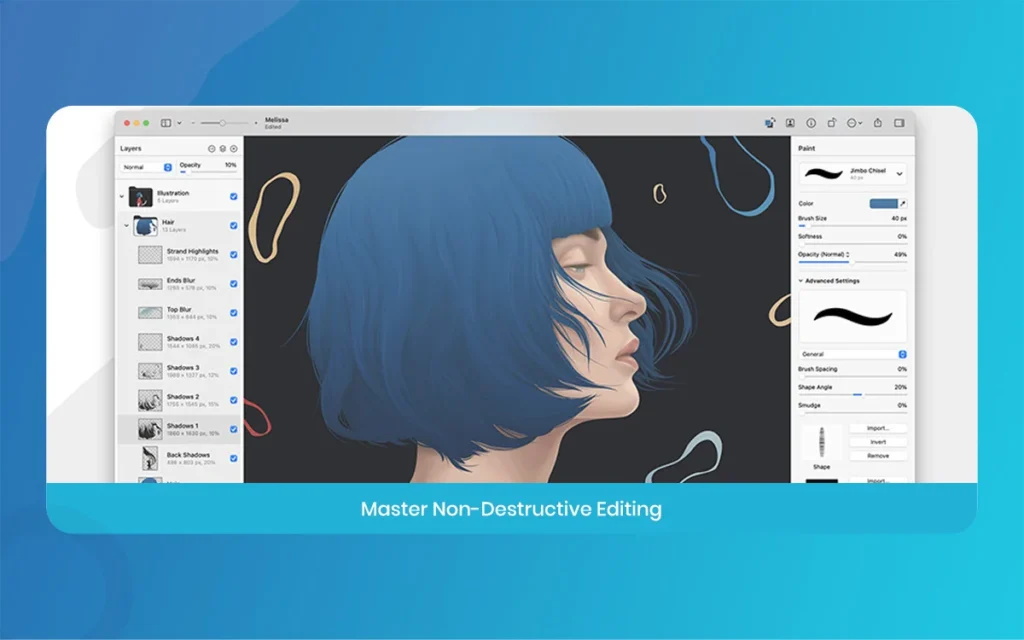Select the Strand Highlights layer

pyautogui.click(x=179, y=255)
